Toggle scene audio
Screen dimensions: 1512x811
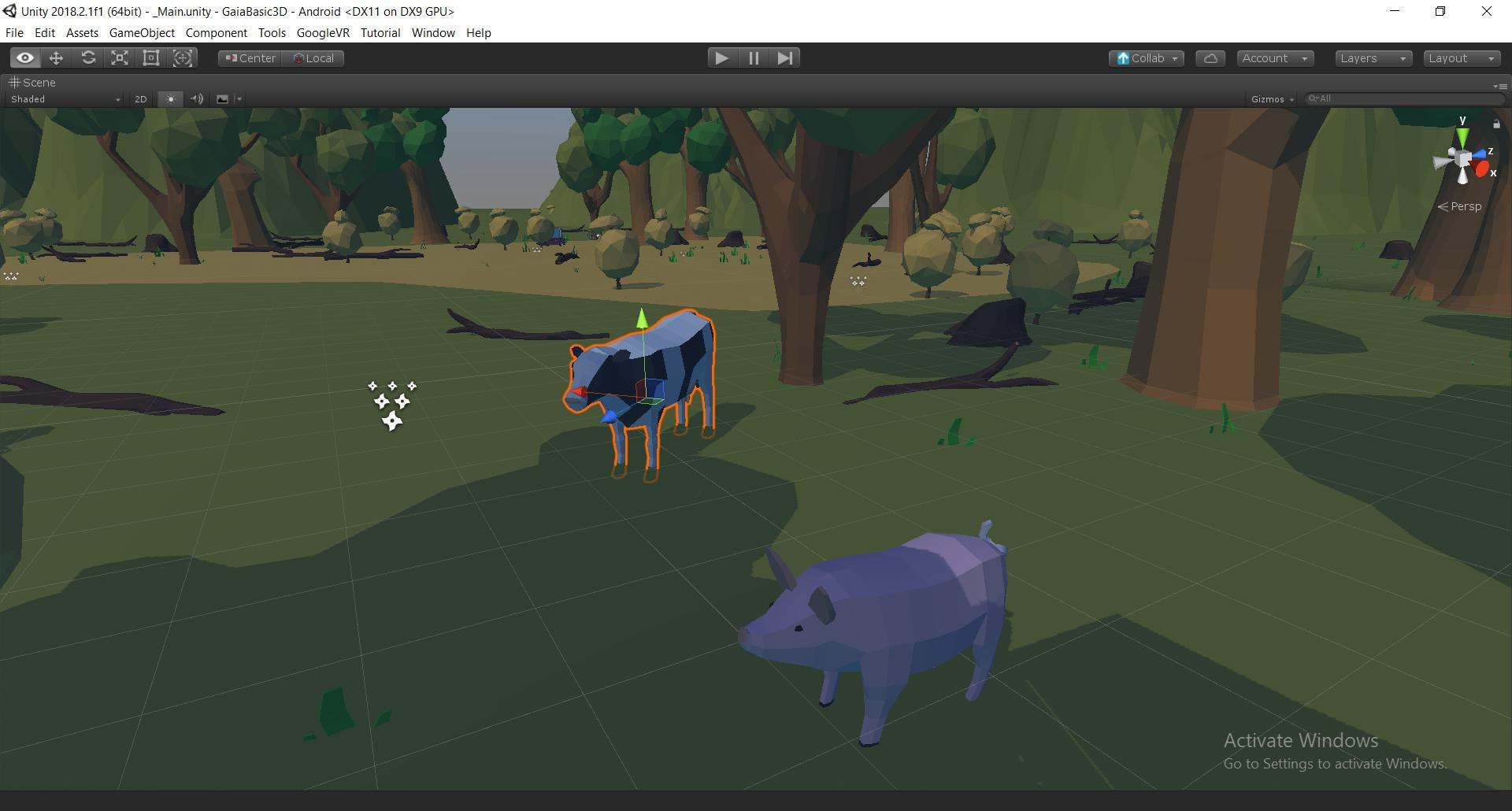click(x=197, y=99)
